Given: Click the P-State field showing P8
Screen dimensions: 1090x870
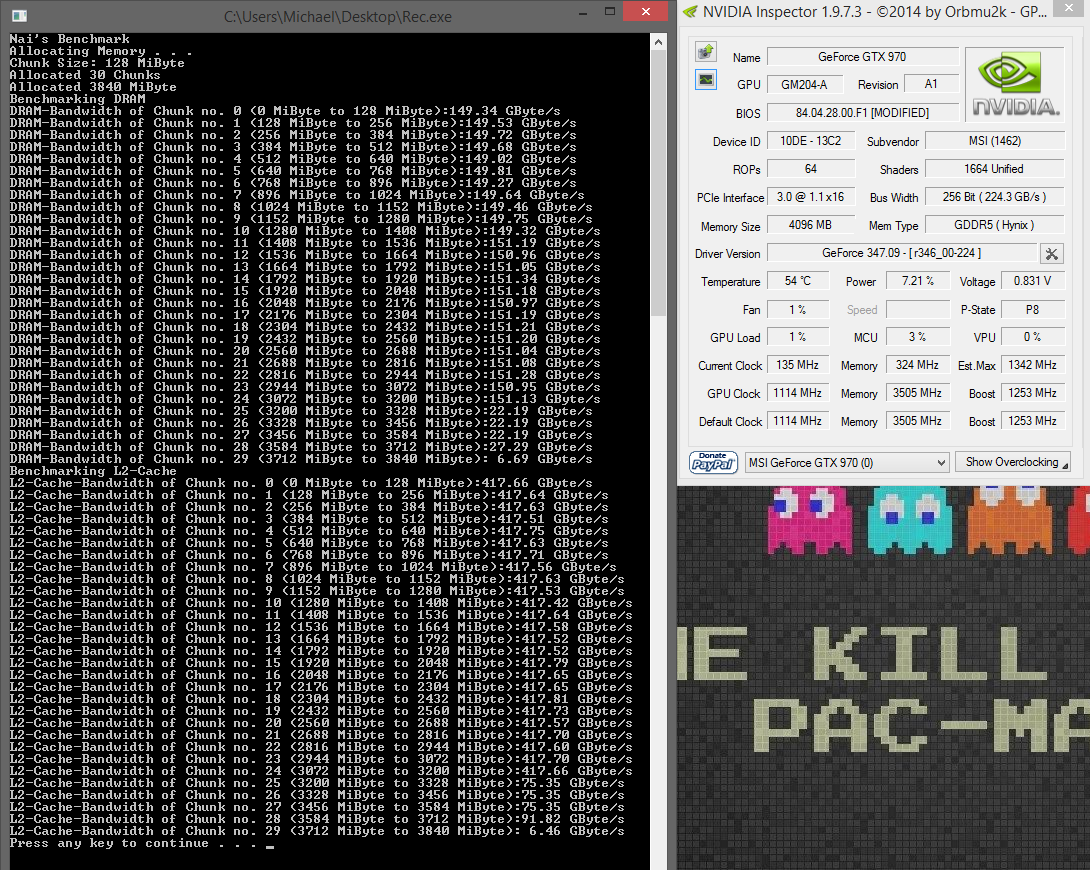Looking at the screenshot, I should tap(1033, 309).
